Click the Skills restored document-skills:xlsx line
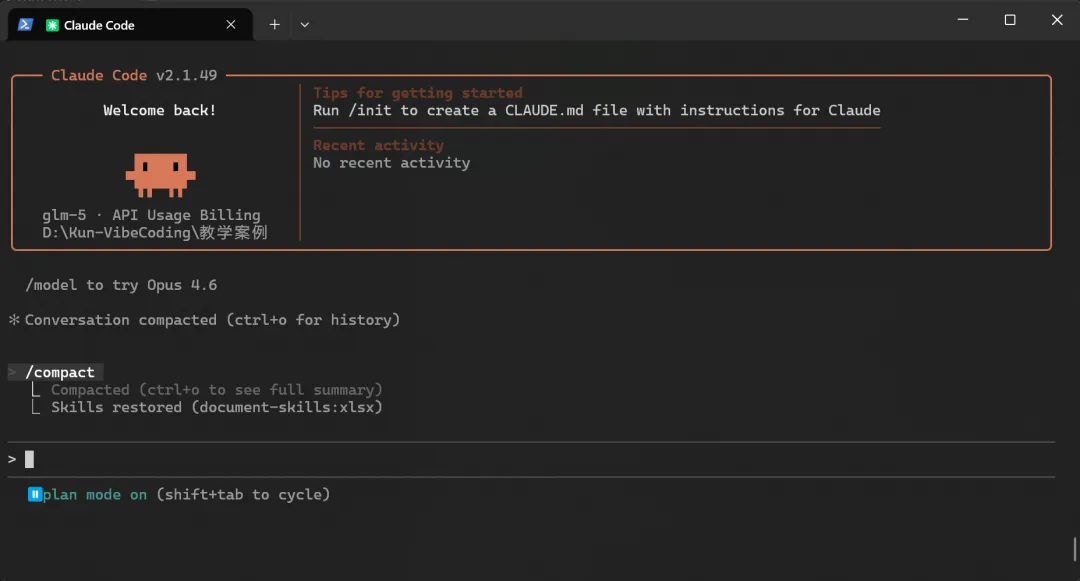 (216, 407)
